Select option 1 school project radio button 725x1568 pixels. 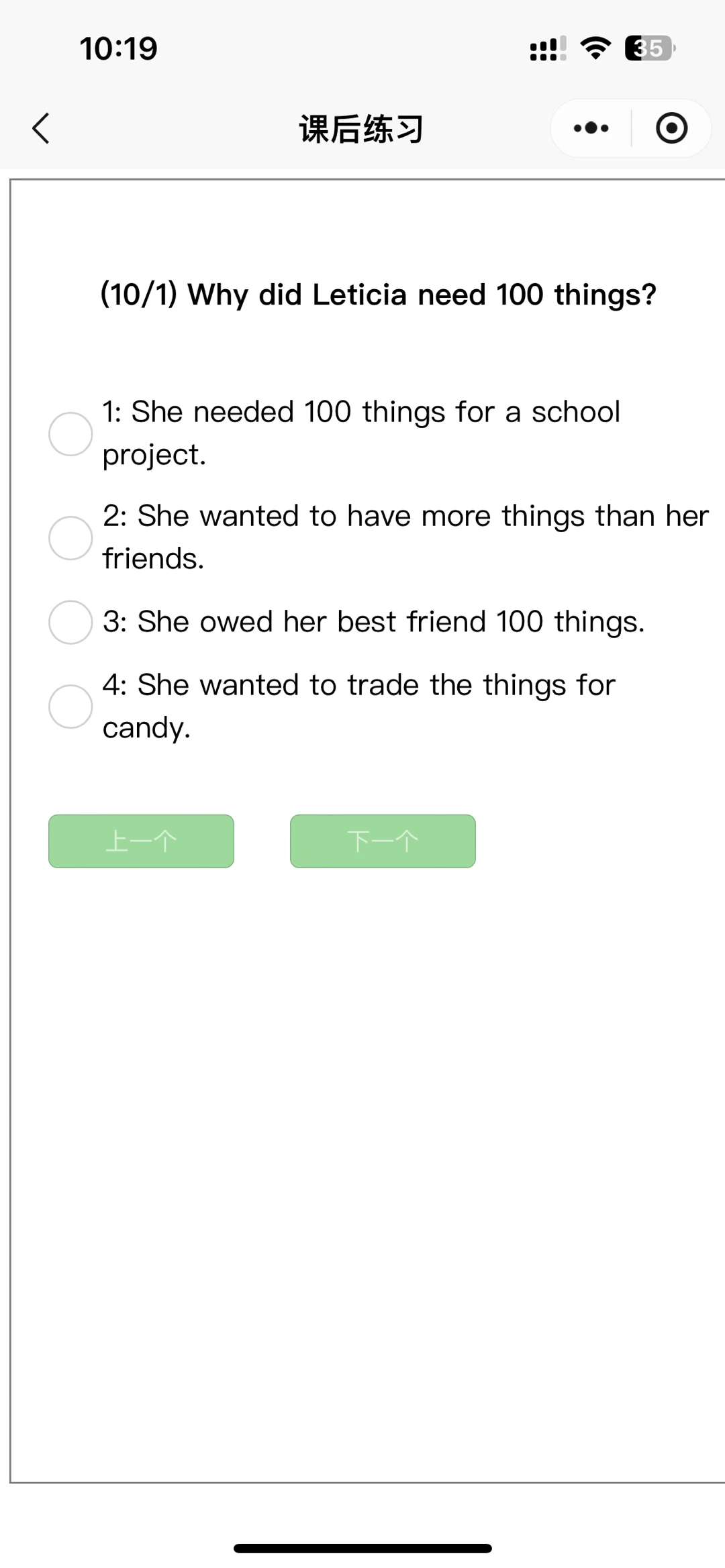[x=70, y=434]
